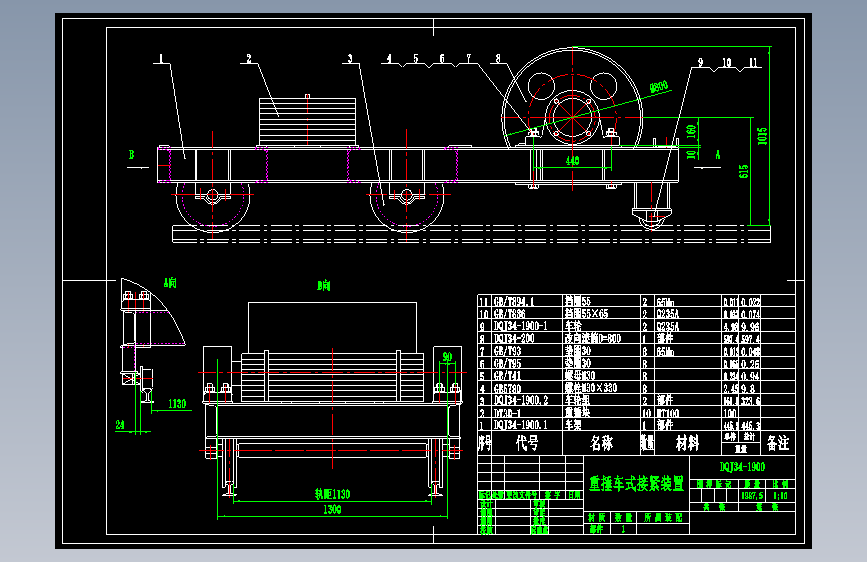Image resolution: width=867 pixels, height=562 pixels.
Task: Click the 1987.5 weight value
Action: [753, 496]
